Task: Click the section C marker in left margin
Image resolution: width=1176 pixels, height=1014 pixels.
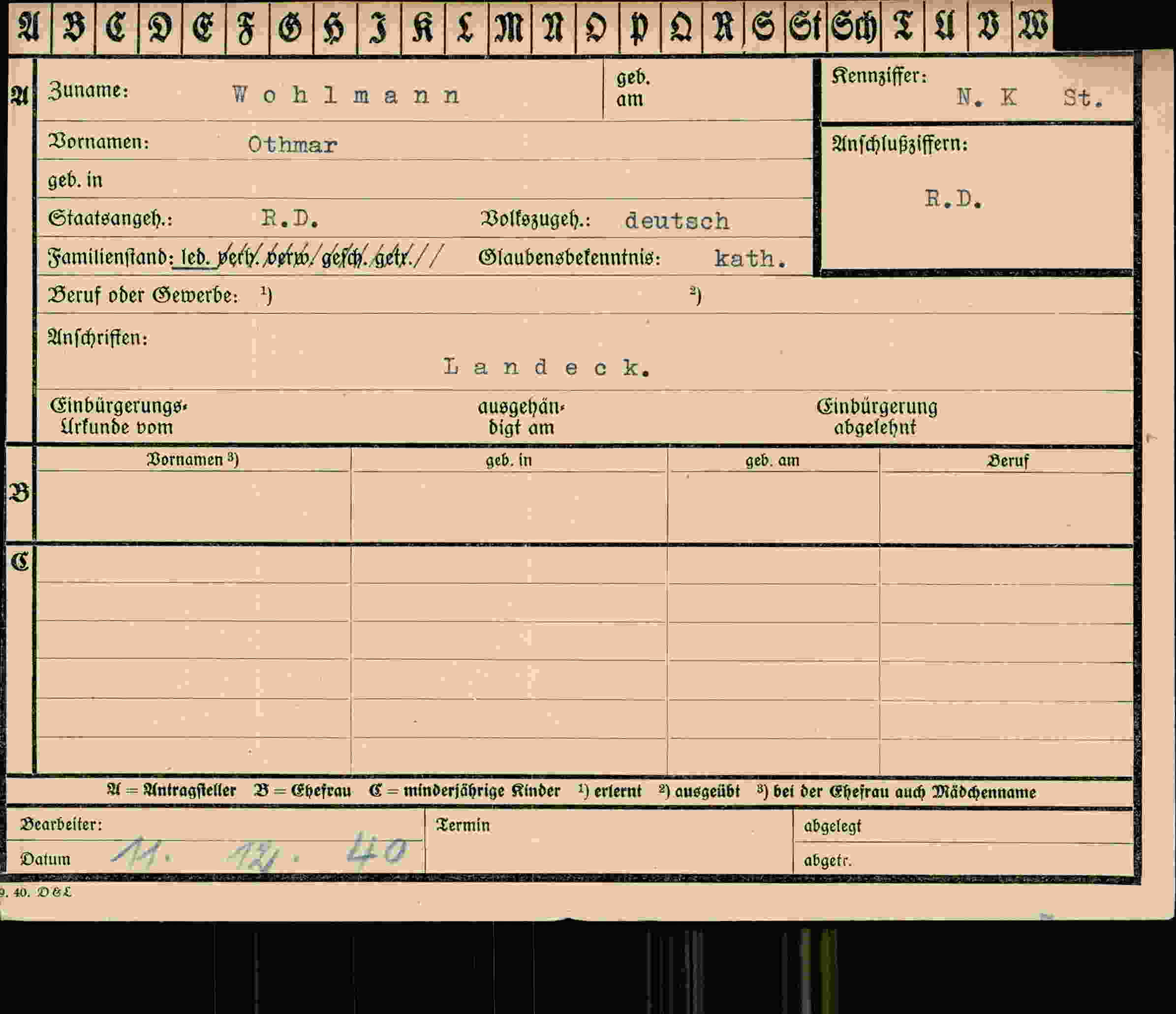Action: [x=19, y=562]
